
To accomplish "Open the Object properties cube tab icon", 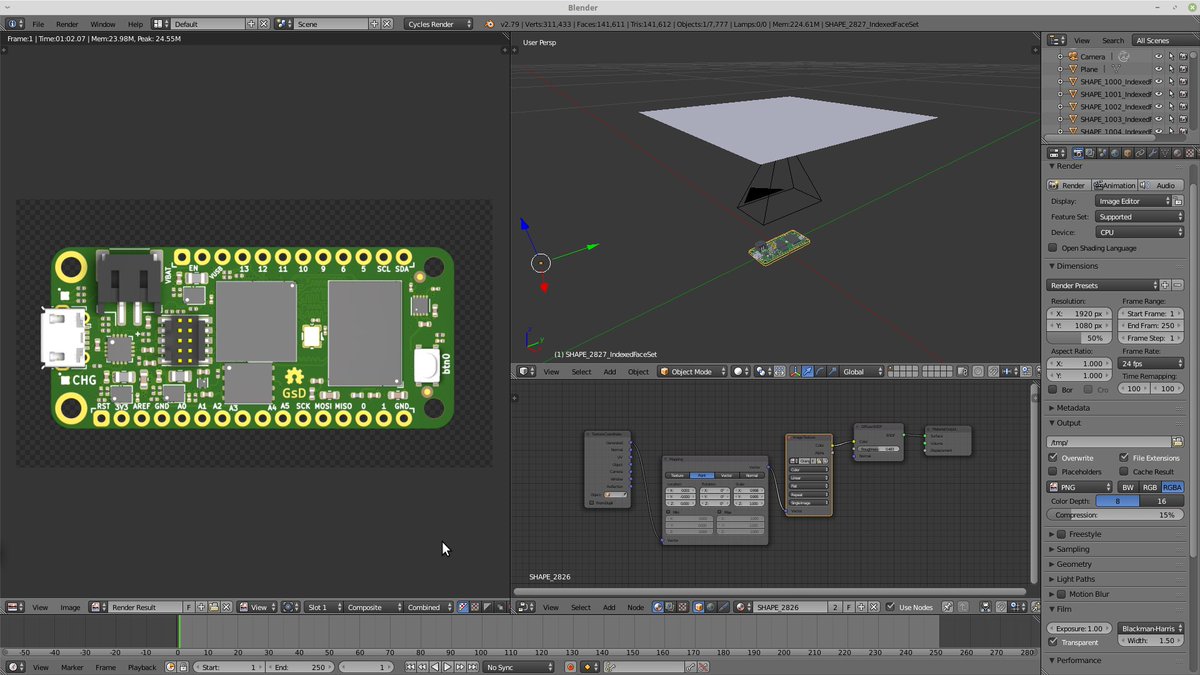I will coord(1127,153).
